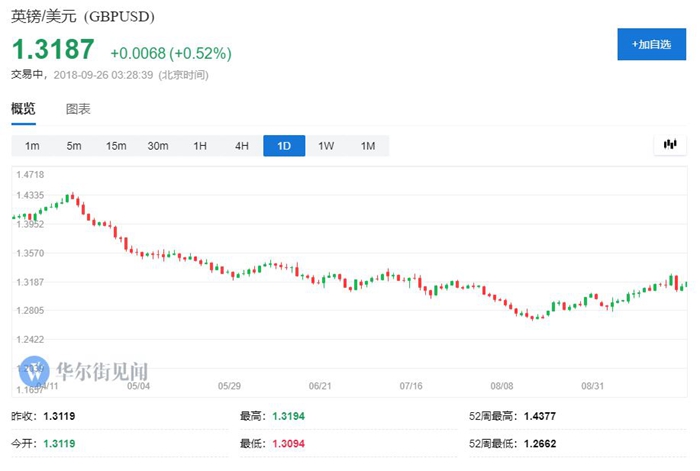Switch to the 概览 overview tab

click(23, 108)
